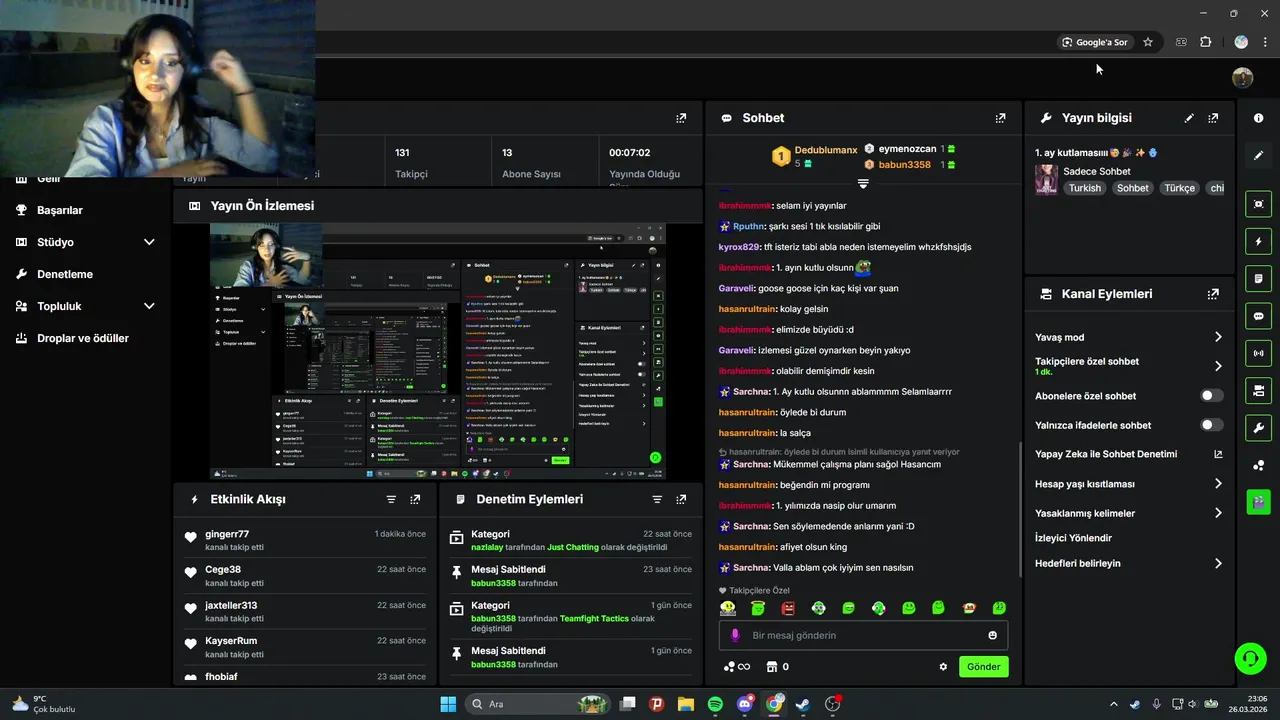Click the stream preview video

[437, 352]
